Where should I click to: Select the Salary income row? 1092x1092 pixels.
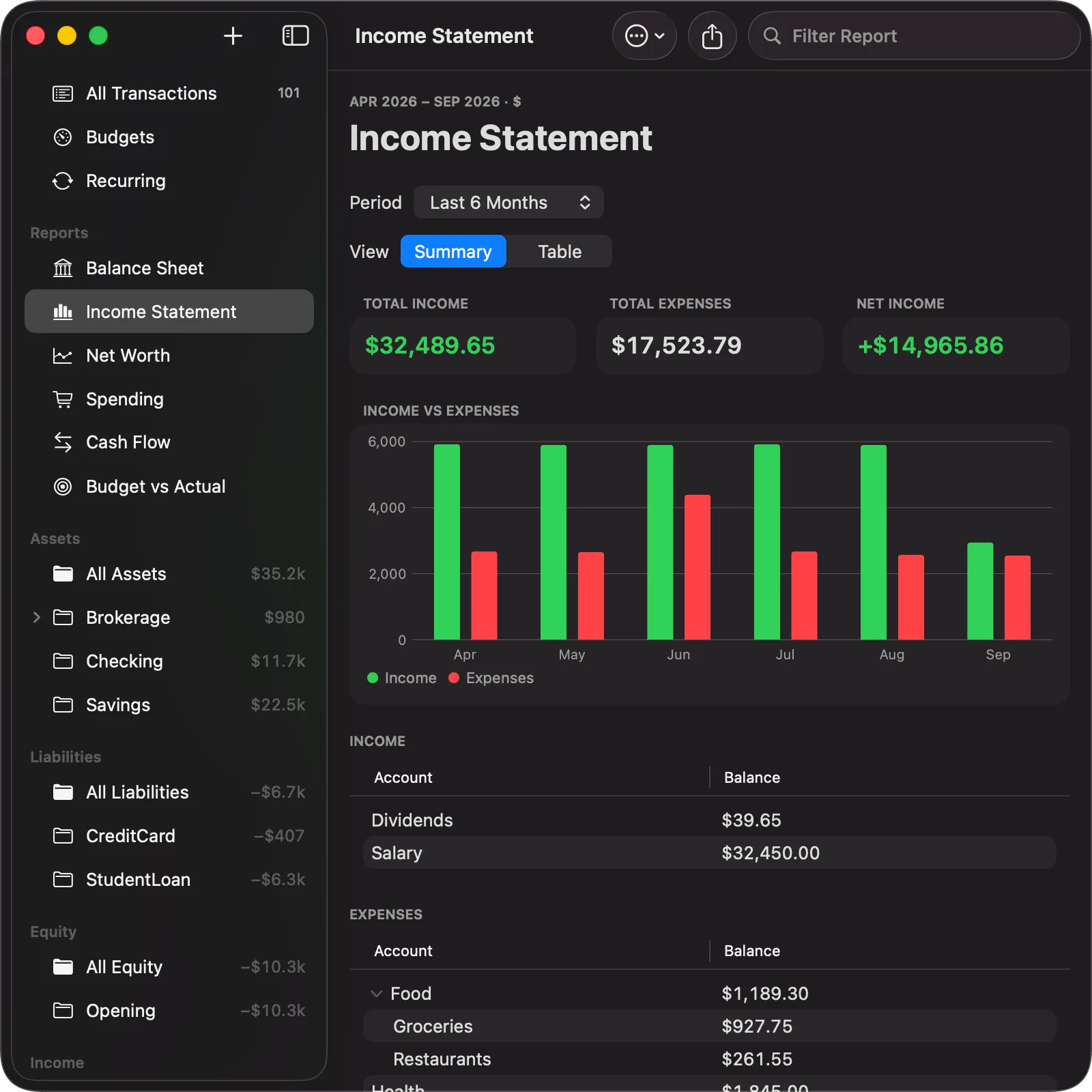(710, 853)
